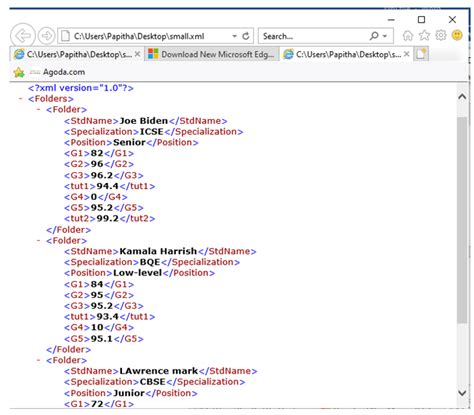Select the Position Senior line
Image resolution: width=474 pixels, height=415 pixels.
[131, 142]
